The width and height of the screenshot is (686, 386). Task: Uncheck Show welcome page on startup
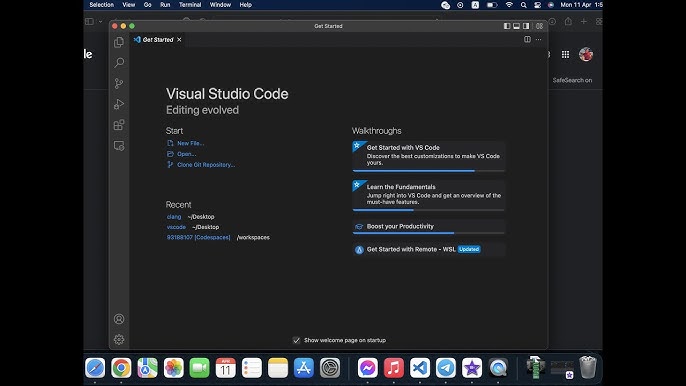296,340
